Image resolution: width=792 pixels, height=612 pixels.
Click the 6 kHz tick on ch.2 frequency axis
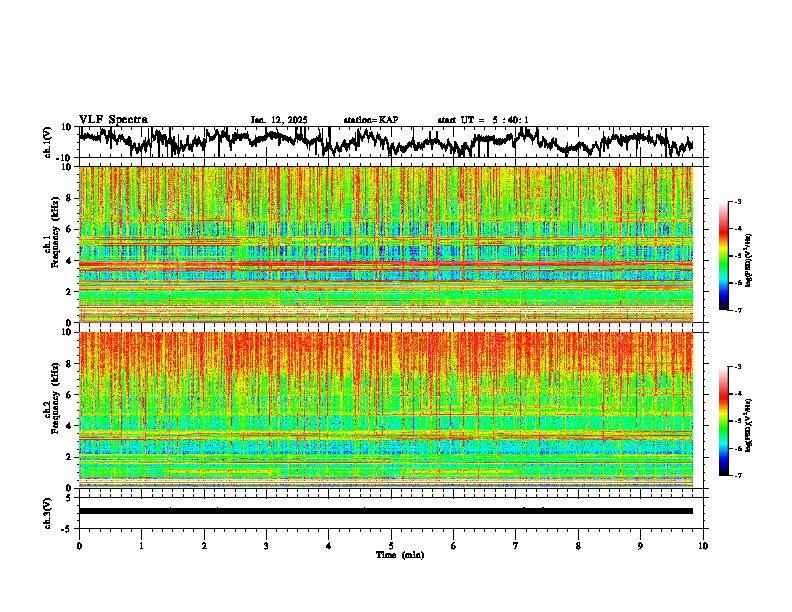[70, 395]
